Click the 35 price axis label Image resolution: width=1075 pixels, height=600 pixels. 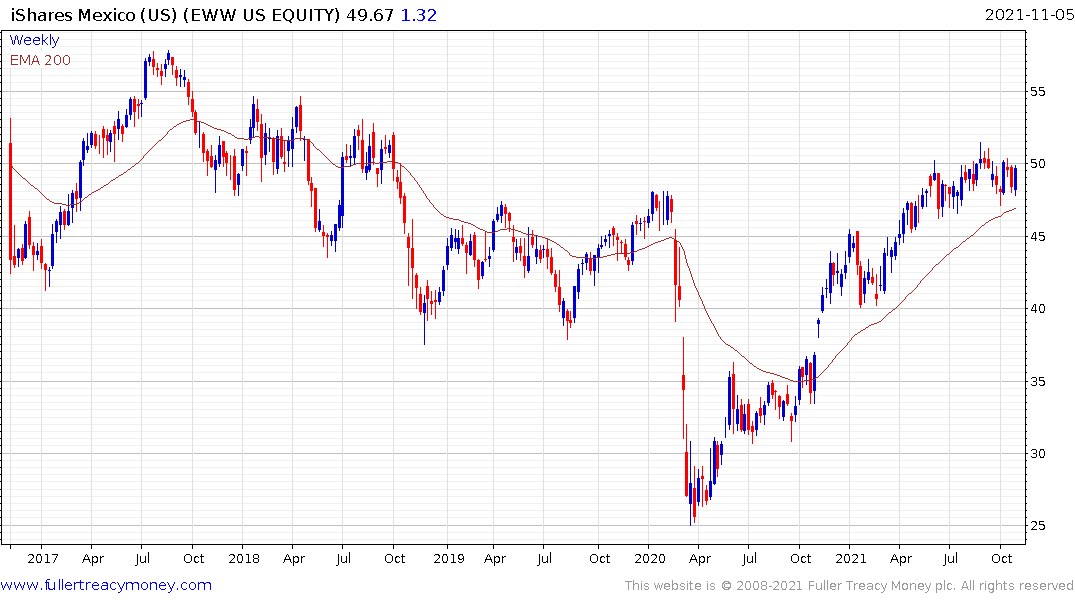1038,381
